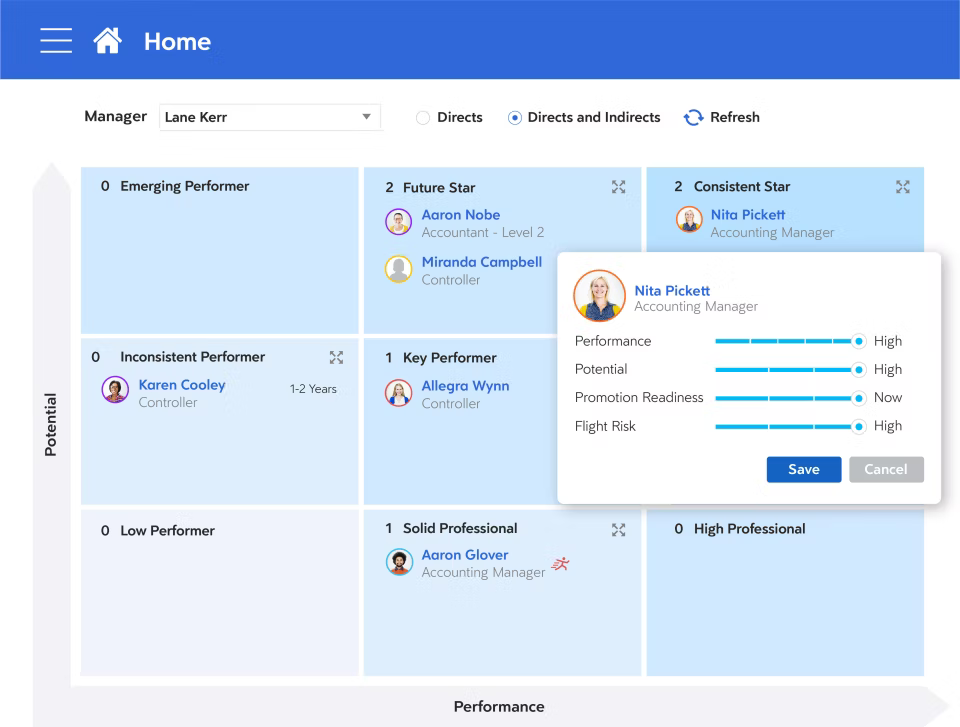Click the Flight Risk slider handle
Image resolution: width=960 pixels, height=727 pixels.
click(858, 426)
